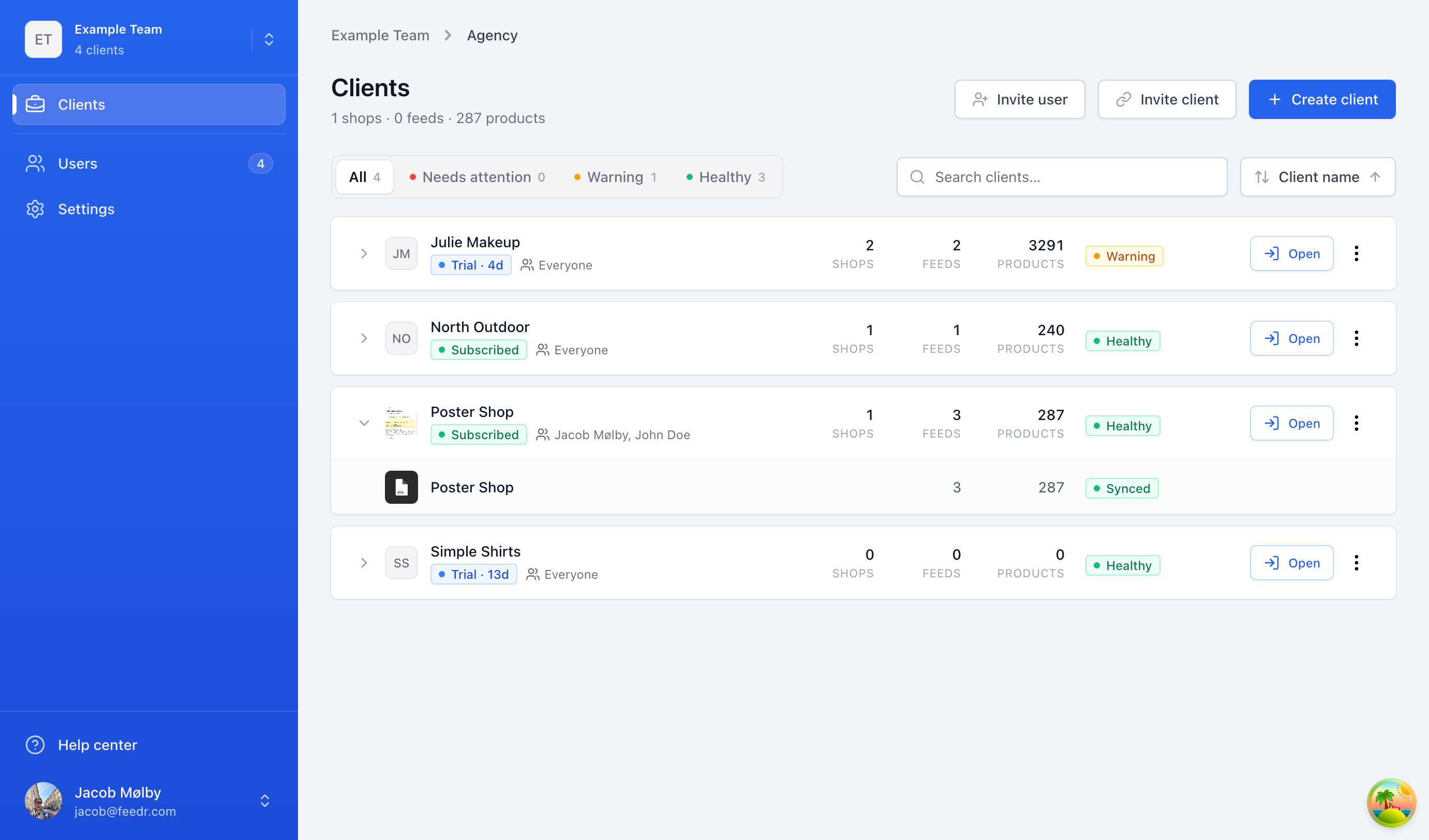Open the more options menu for North Outdoor

(1356, 338)
